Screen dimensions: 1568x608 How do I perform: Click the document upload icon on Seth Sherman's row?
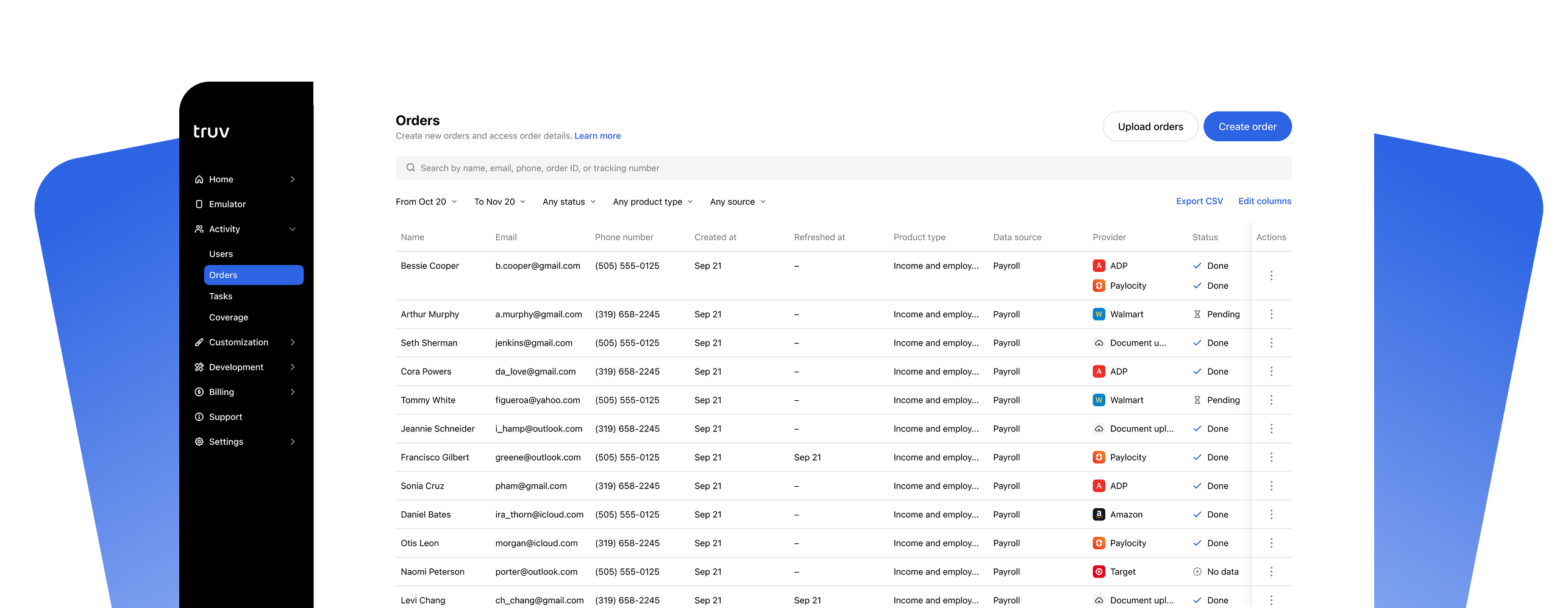tap(1099, 342)
